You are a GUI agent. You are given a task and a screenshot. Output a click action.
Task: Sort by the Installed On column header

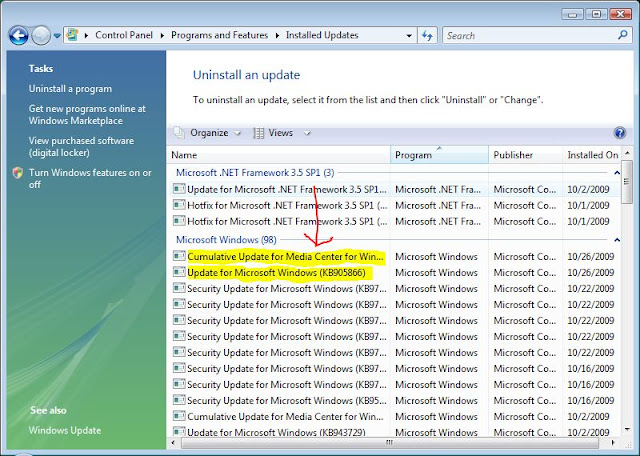593,155
